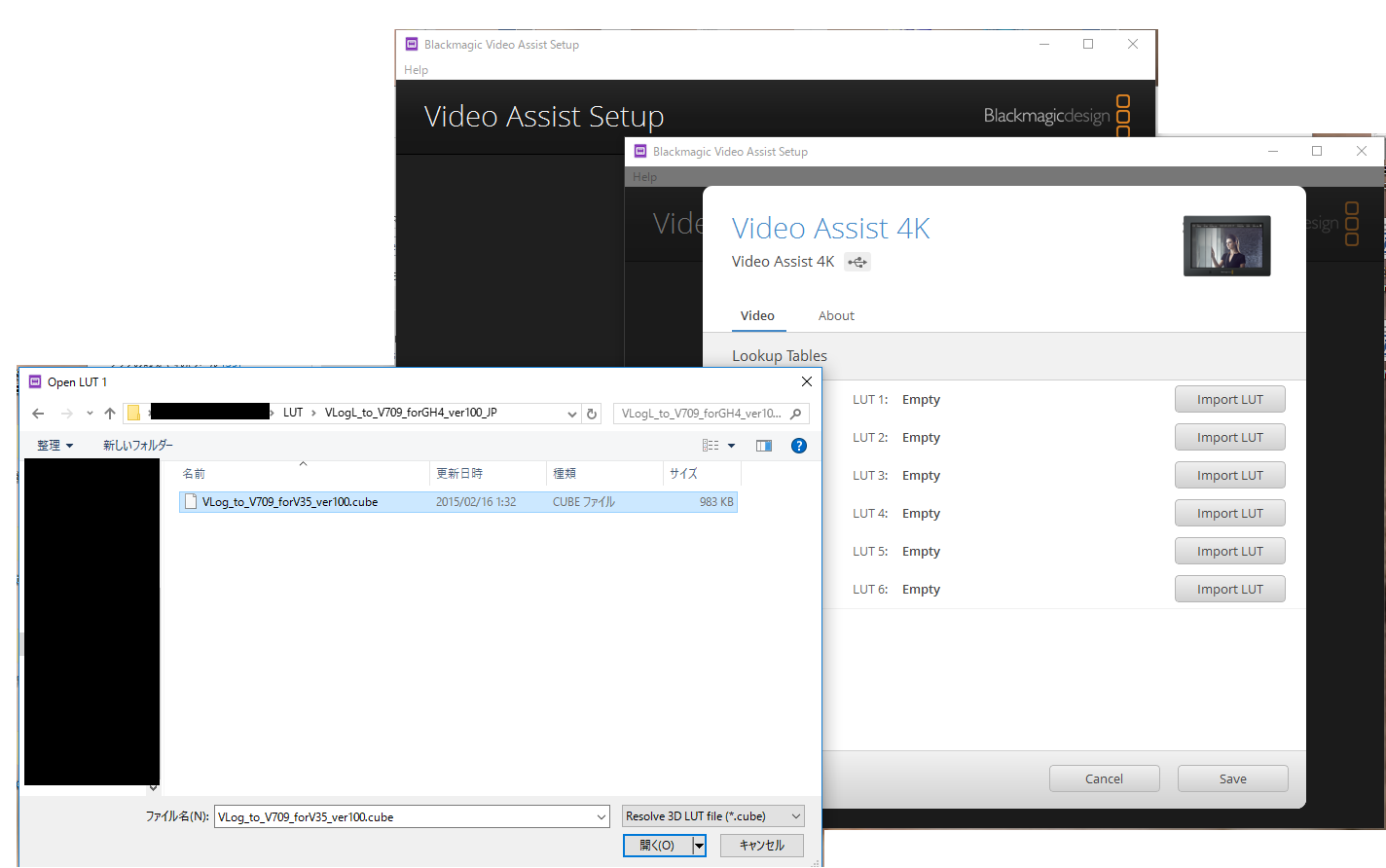Sort files by 更新日時 column header
1386x868 pixels.
459,474
